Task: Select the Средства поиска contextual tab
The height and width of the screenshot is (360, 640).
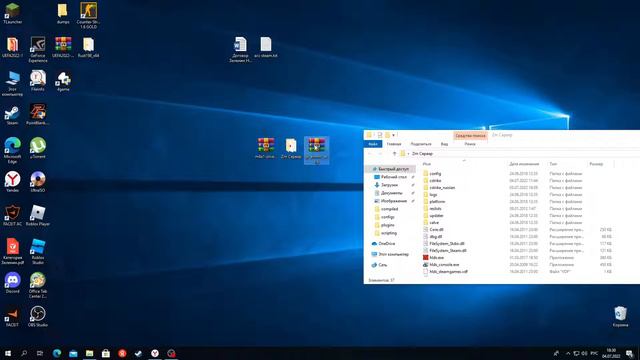Action: (470, 136)
